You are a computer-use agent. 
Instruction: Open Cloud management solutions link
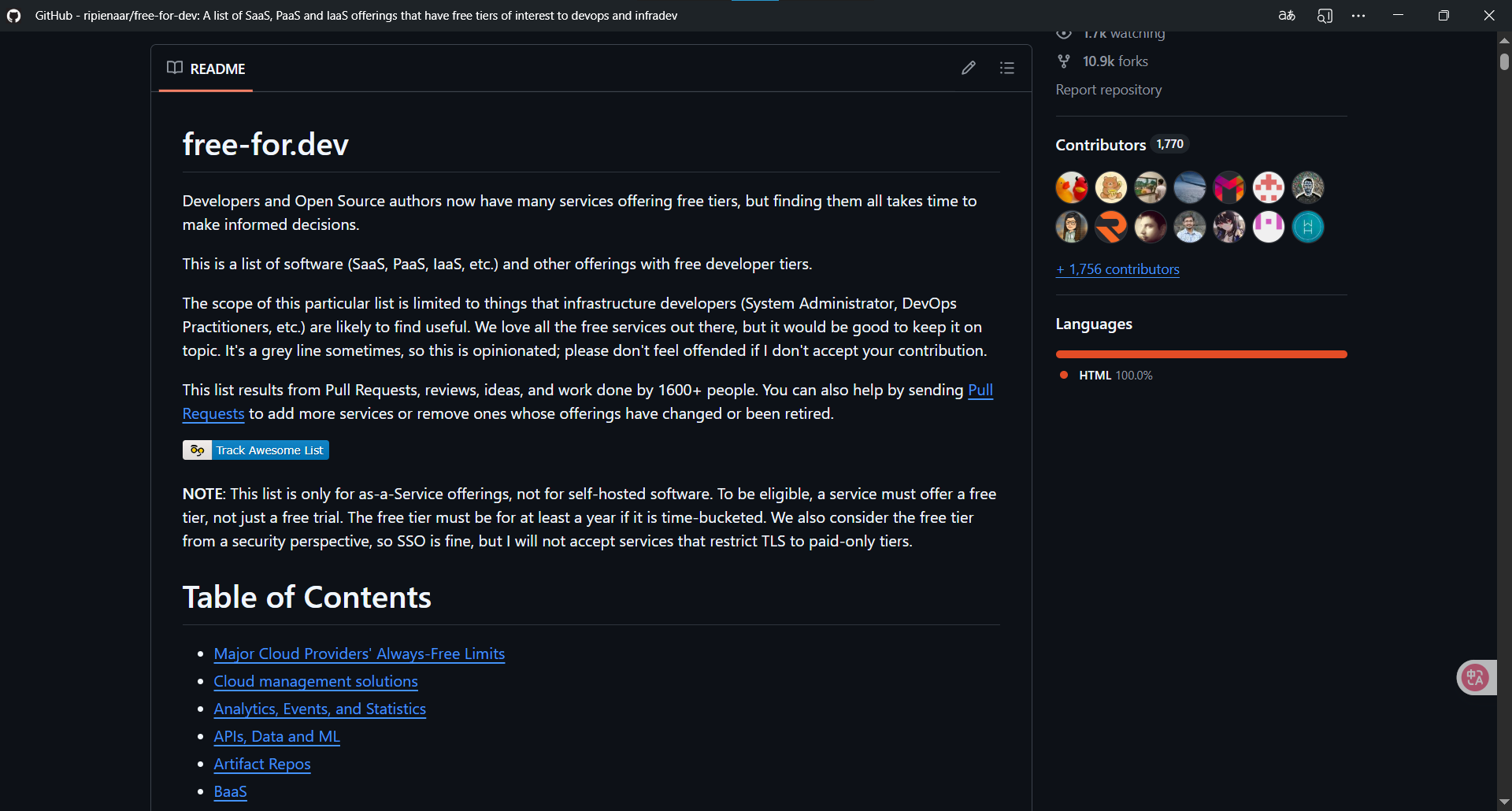pos(316,681)
